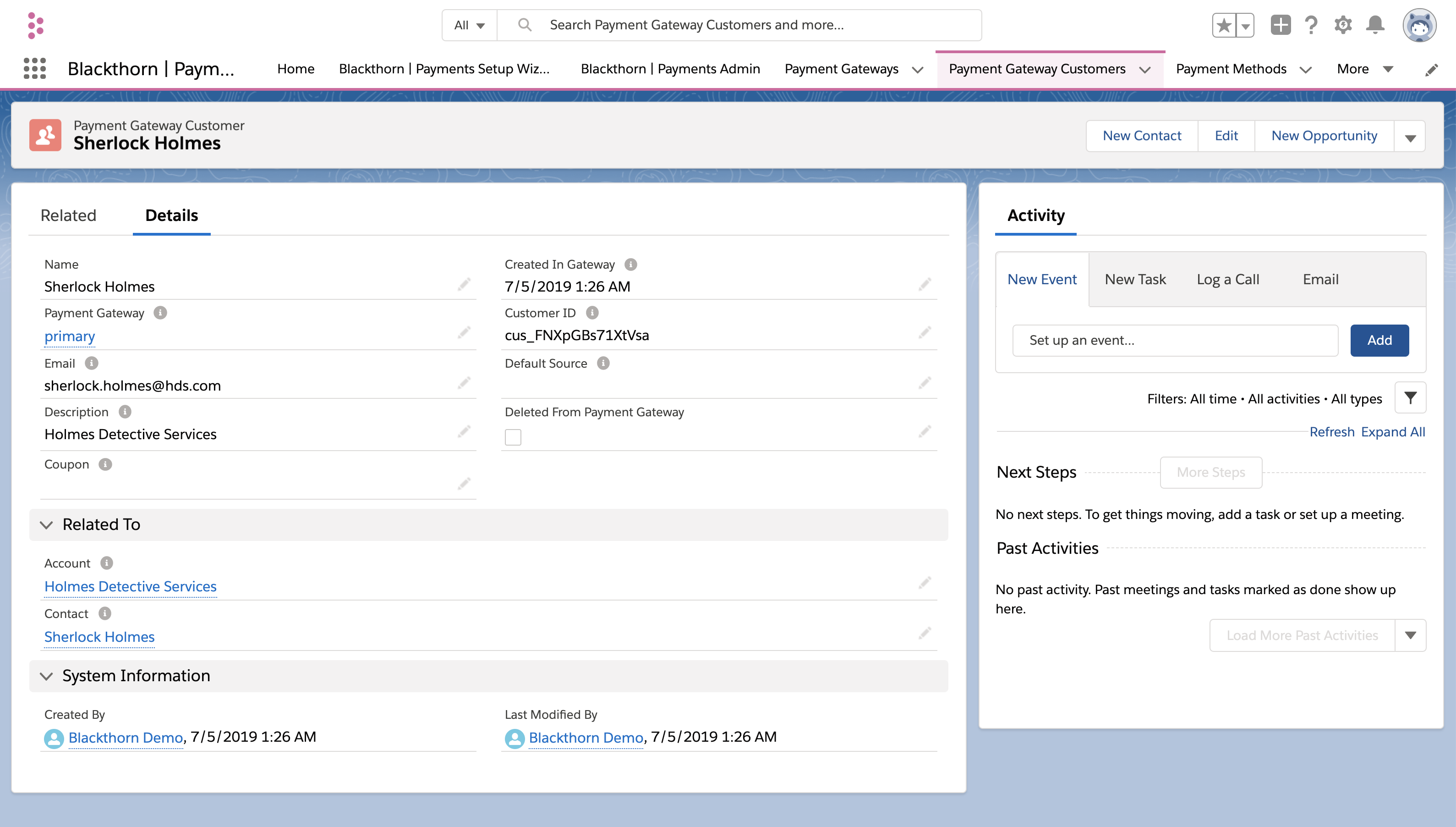Click the edit navigation pencil icon

(1432, 69)
